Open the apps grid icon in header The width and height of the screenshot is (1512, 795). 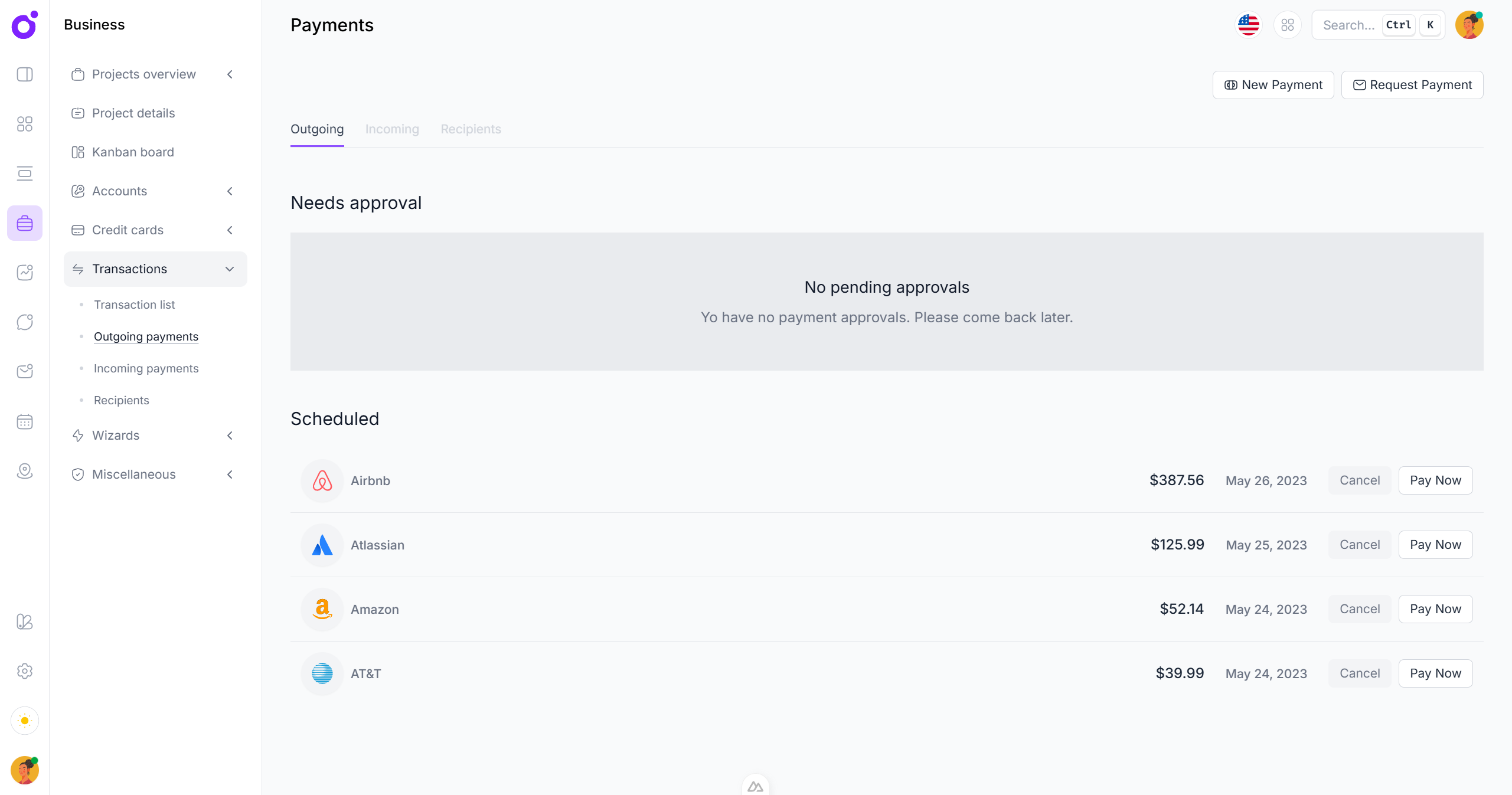tap(1288, 25)
